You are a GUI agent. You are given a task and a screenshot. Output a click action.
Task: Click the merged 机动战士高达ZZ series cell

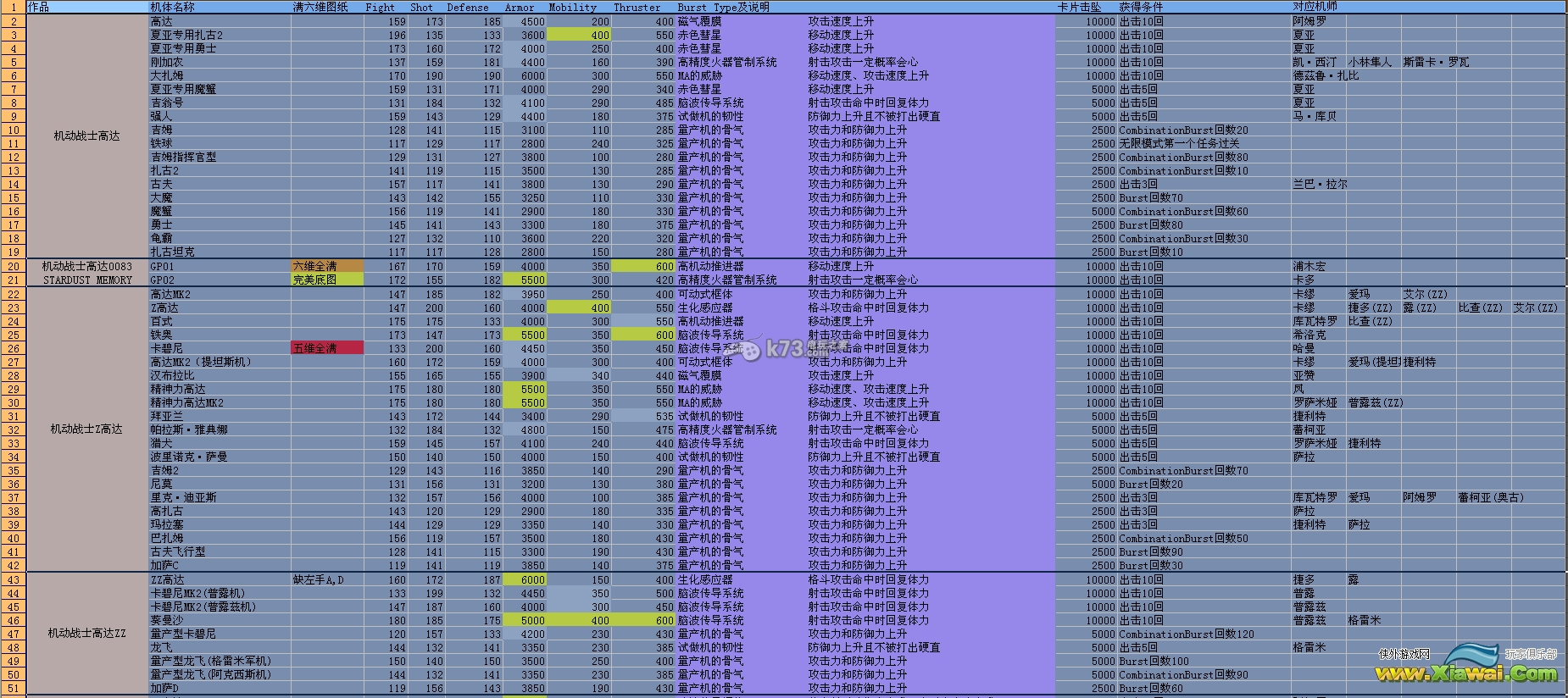tap(87, 634)
